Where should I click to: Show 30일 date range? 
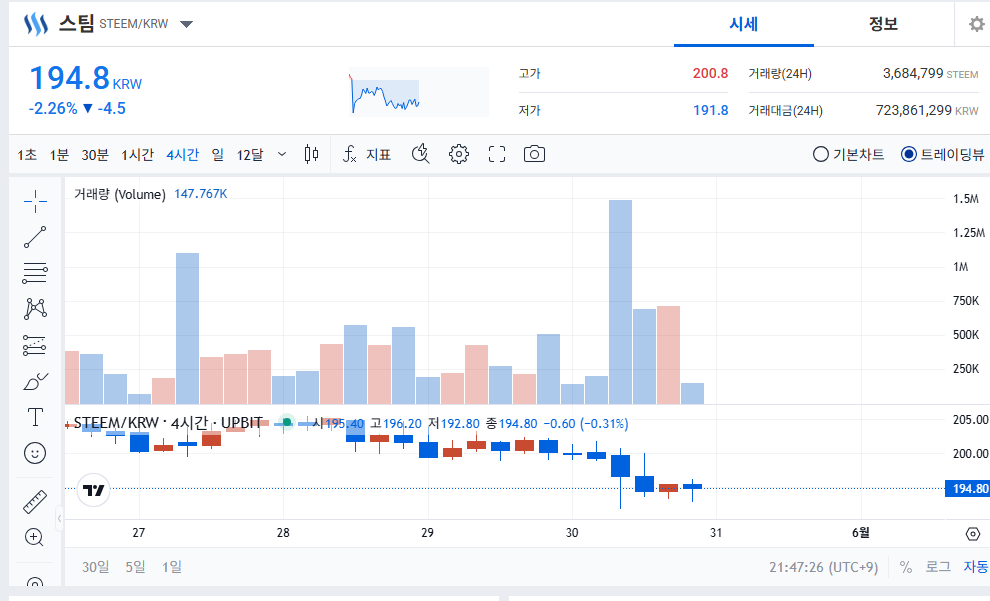pos(95,567)
